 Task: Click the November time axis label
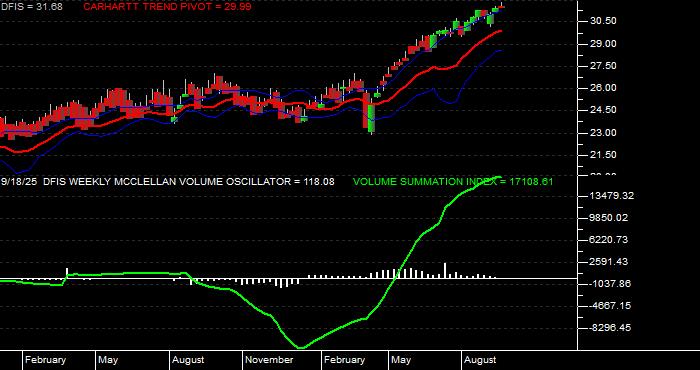pos(269,360)
